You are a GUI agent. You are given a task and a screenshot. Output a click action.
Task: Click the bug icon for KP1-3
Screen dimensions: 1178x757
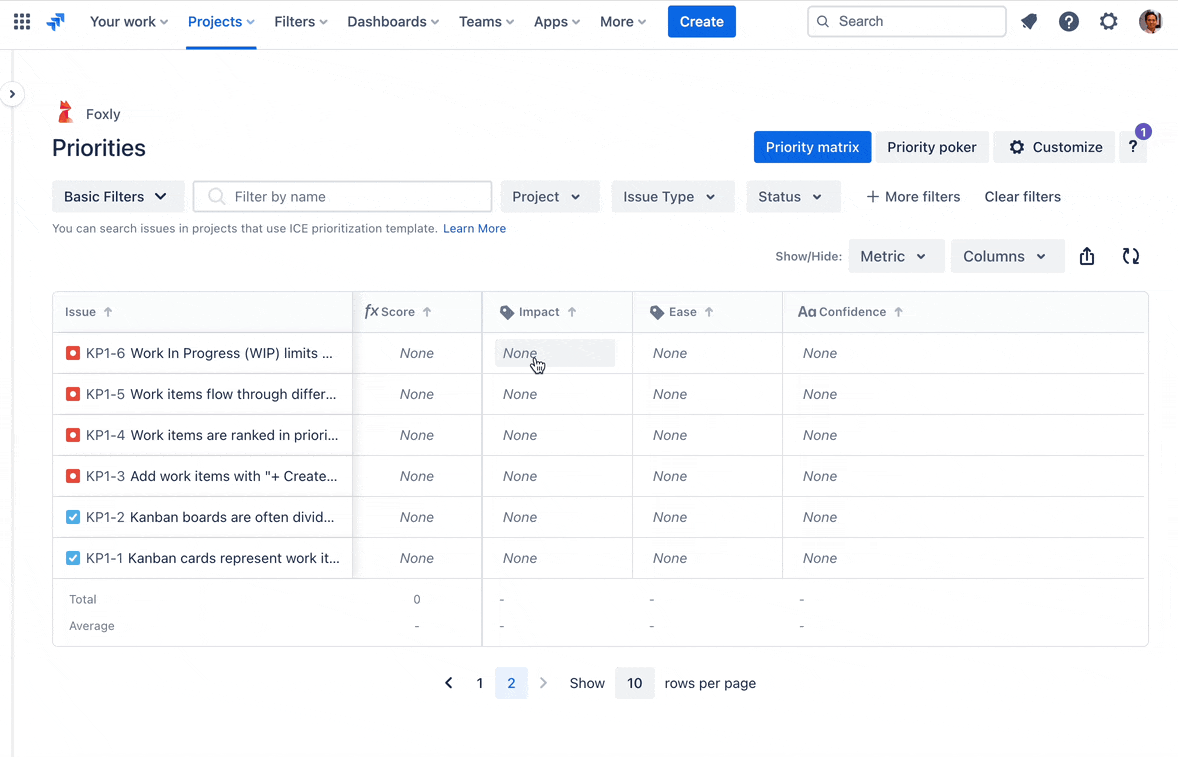73,476
